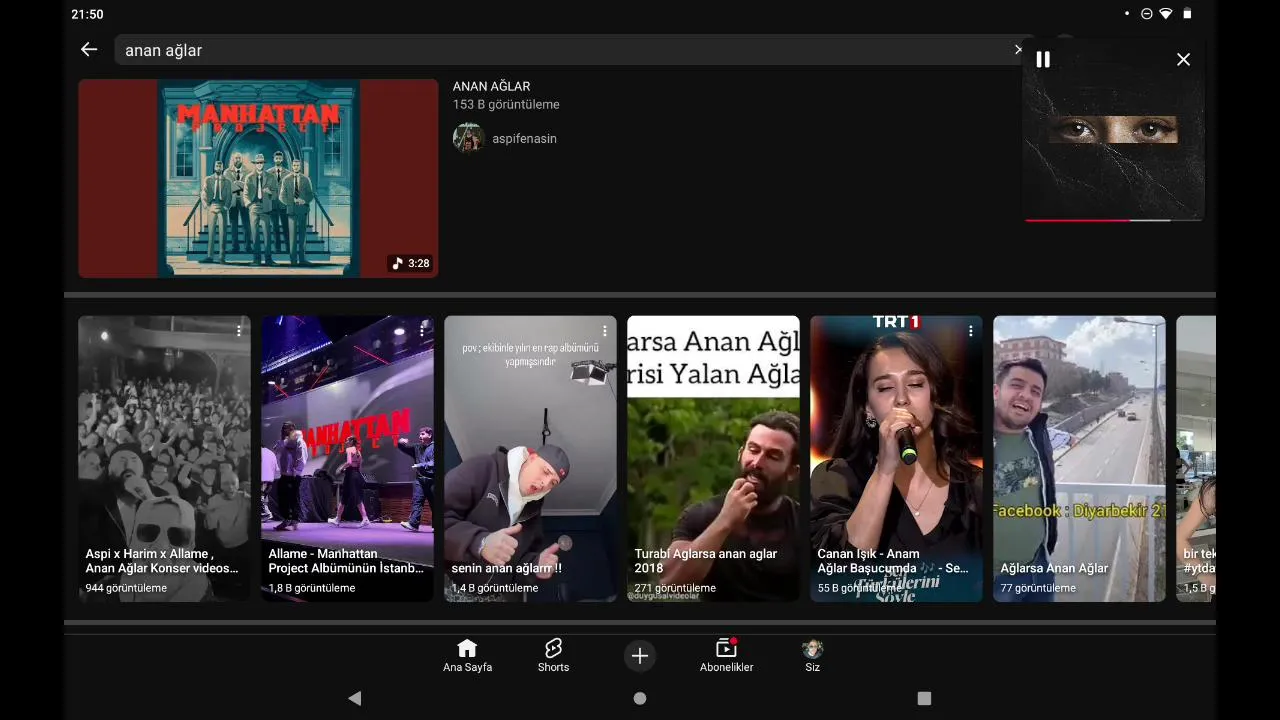The height and width of the screenshot is (720, 1280).
Task: Close the mini player
Action: coord(1183,60)
